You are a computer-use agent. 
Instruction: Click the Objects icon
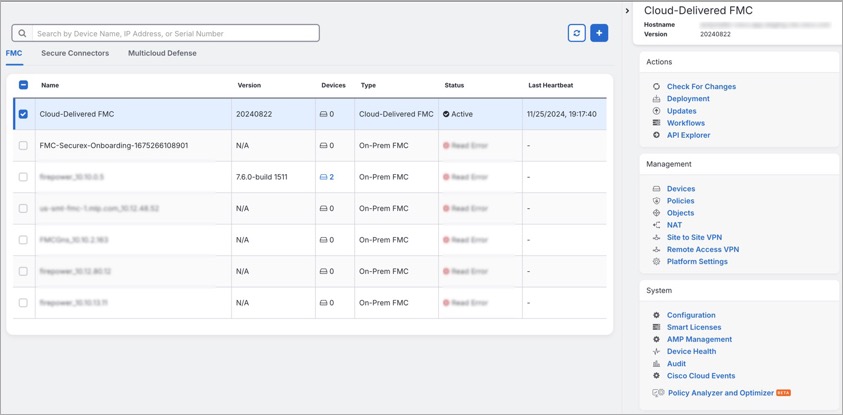(x=656, y=213)
